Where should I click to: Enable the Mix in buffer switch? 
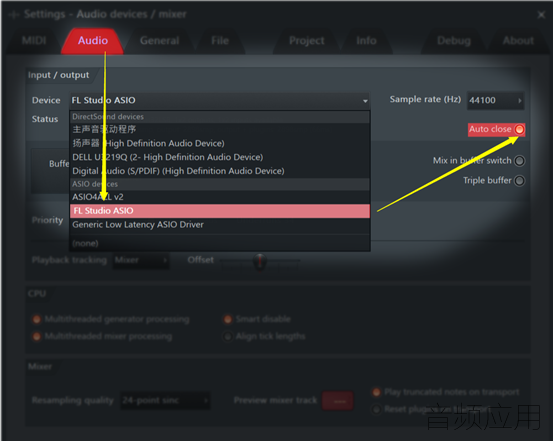click(x=519, y=161)
